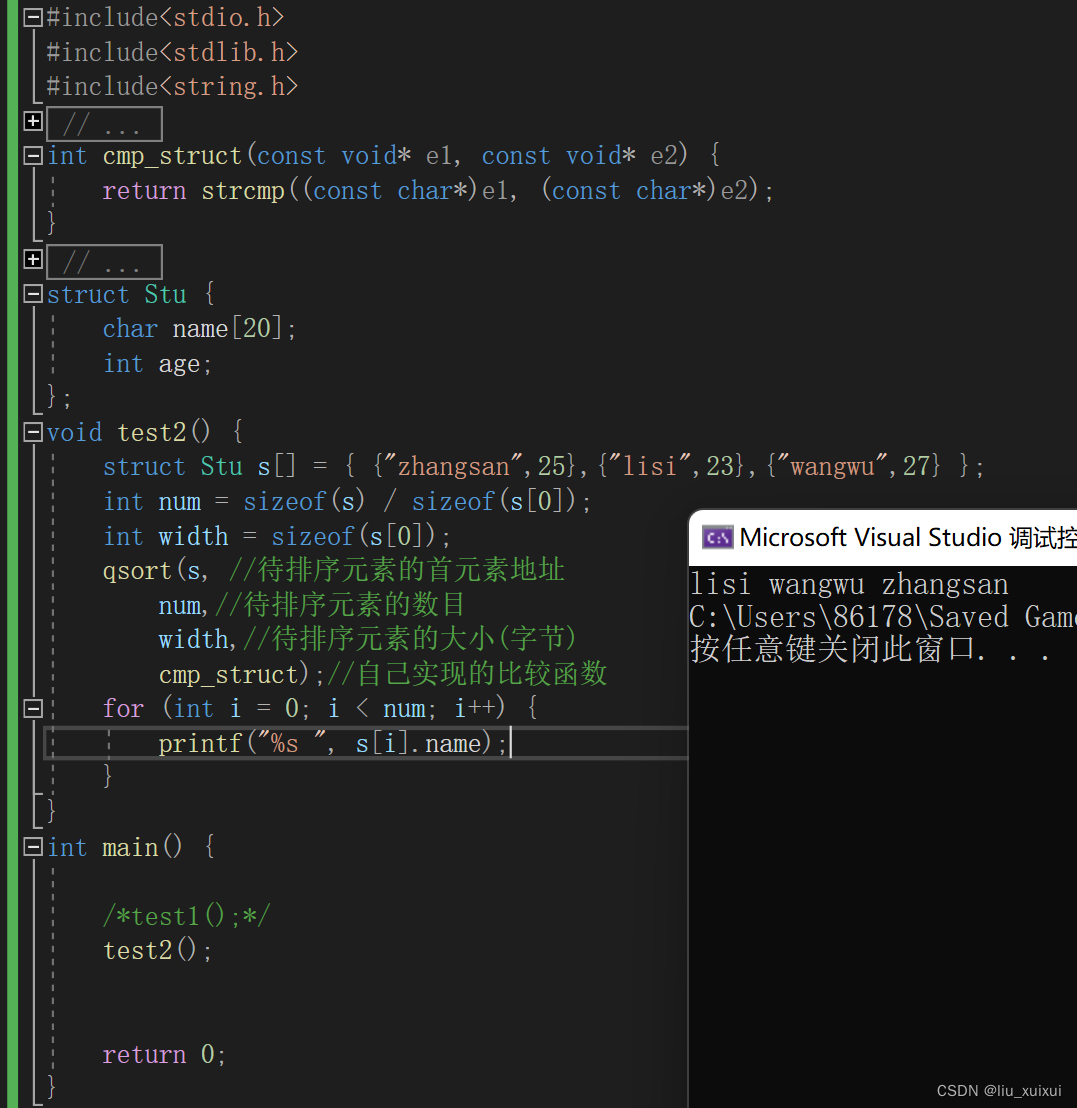Click the 'num,' qsort argument line
The image size is (1077, 1108).
point(312,605)
